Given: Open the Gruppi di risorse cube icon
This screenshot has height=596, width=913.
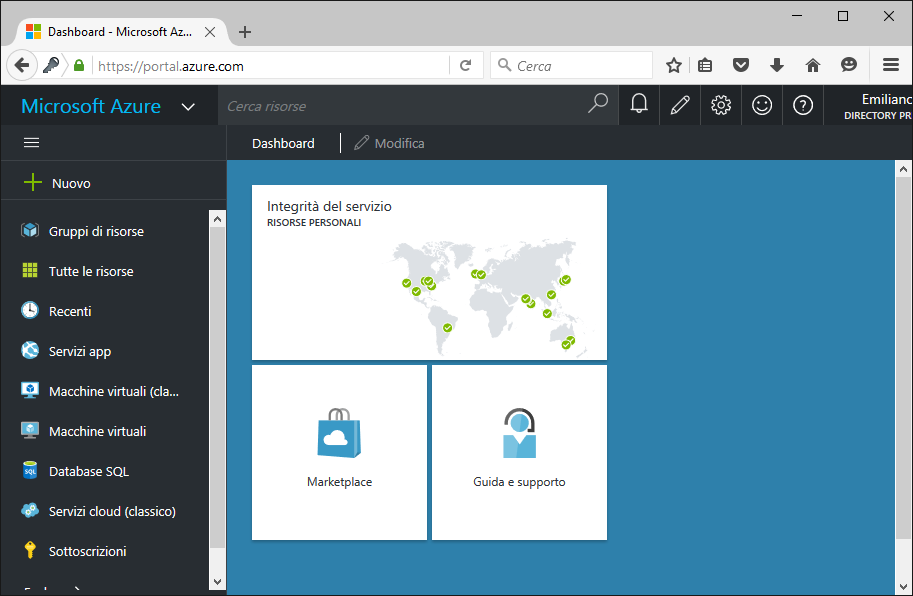Looking at the screenshot, I should (30, 230).
